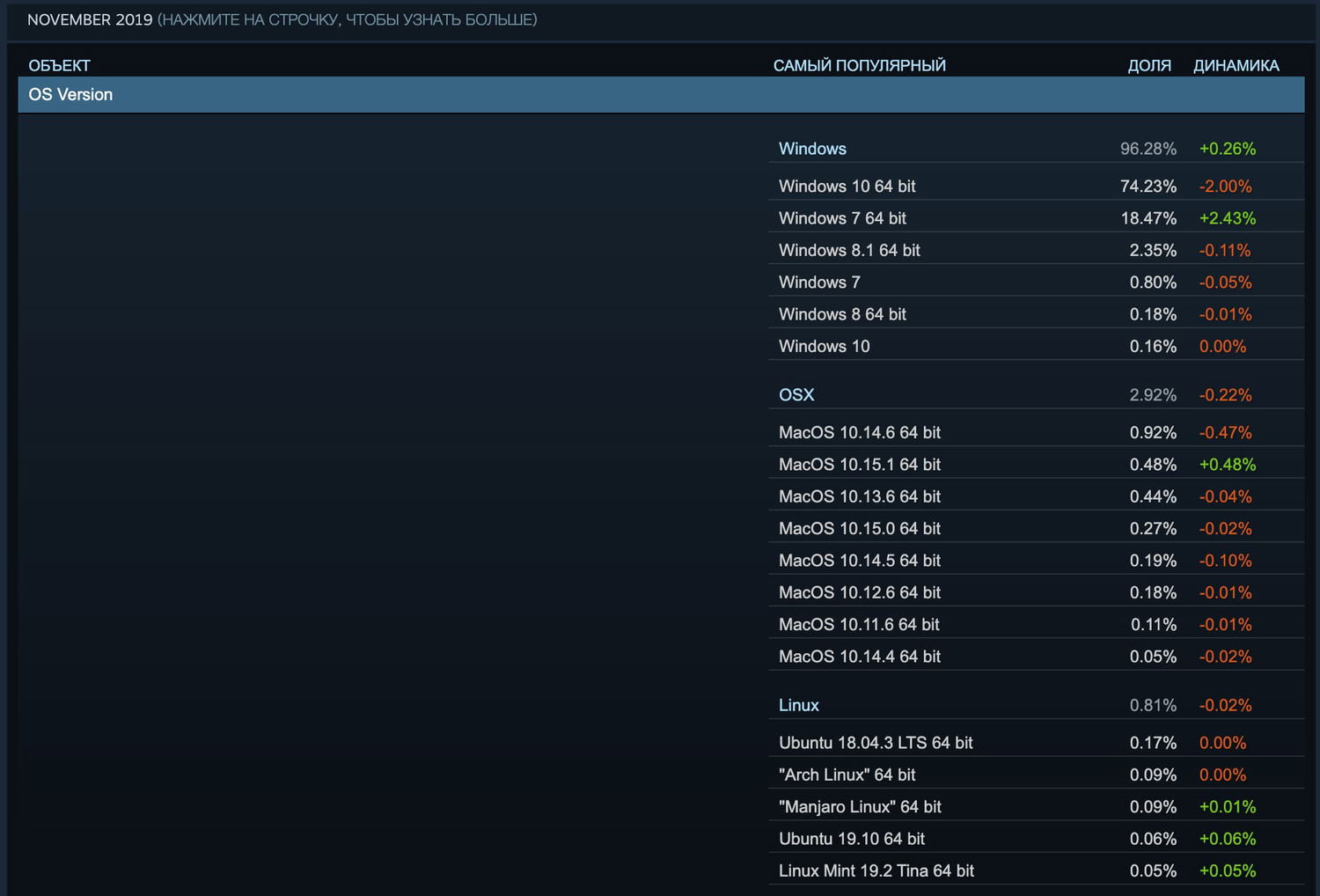
Task: Select the MacOS 10.14.6 64 bit label
Action: (860, 433)
